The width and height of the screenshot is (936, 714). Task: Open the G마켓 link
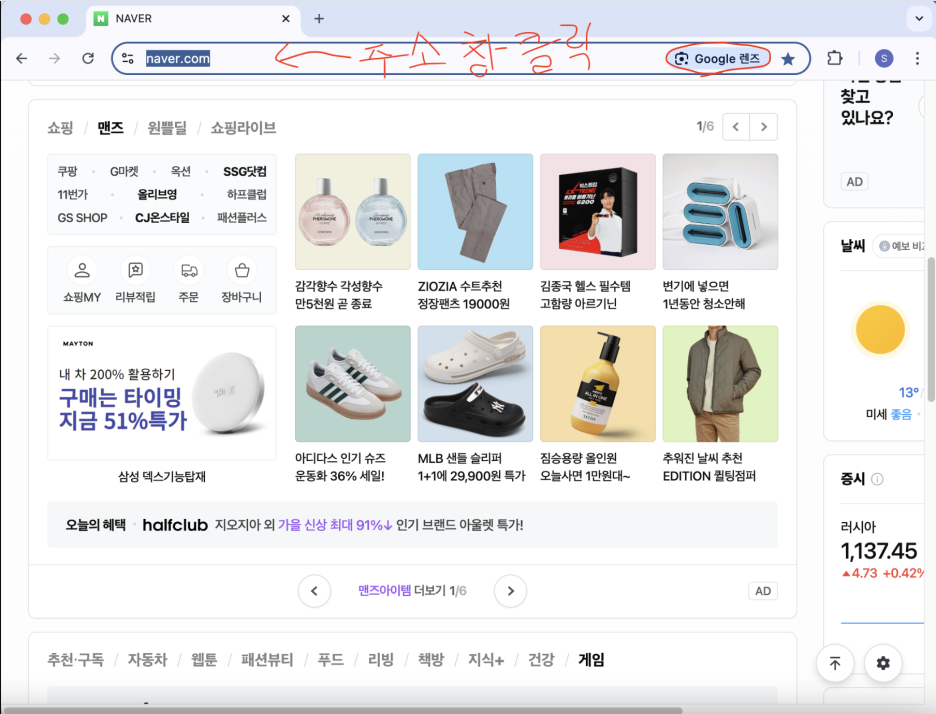pos(124,171)
